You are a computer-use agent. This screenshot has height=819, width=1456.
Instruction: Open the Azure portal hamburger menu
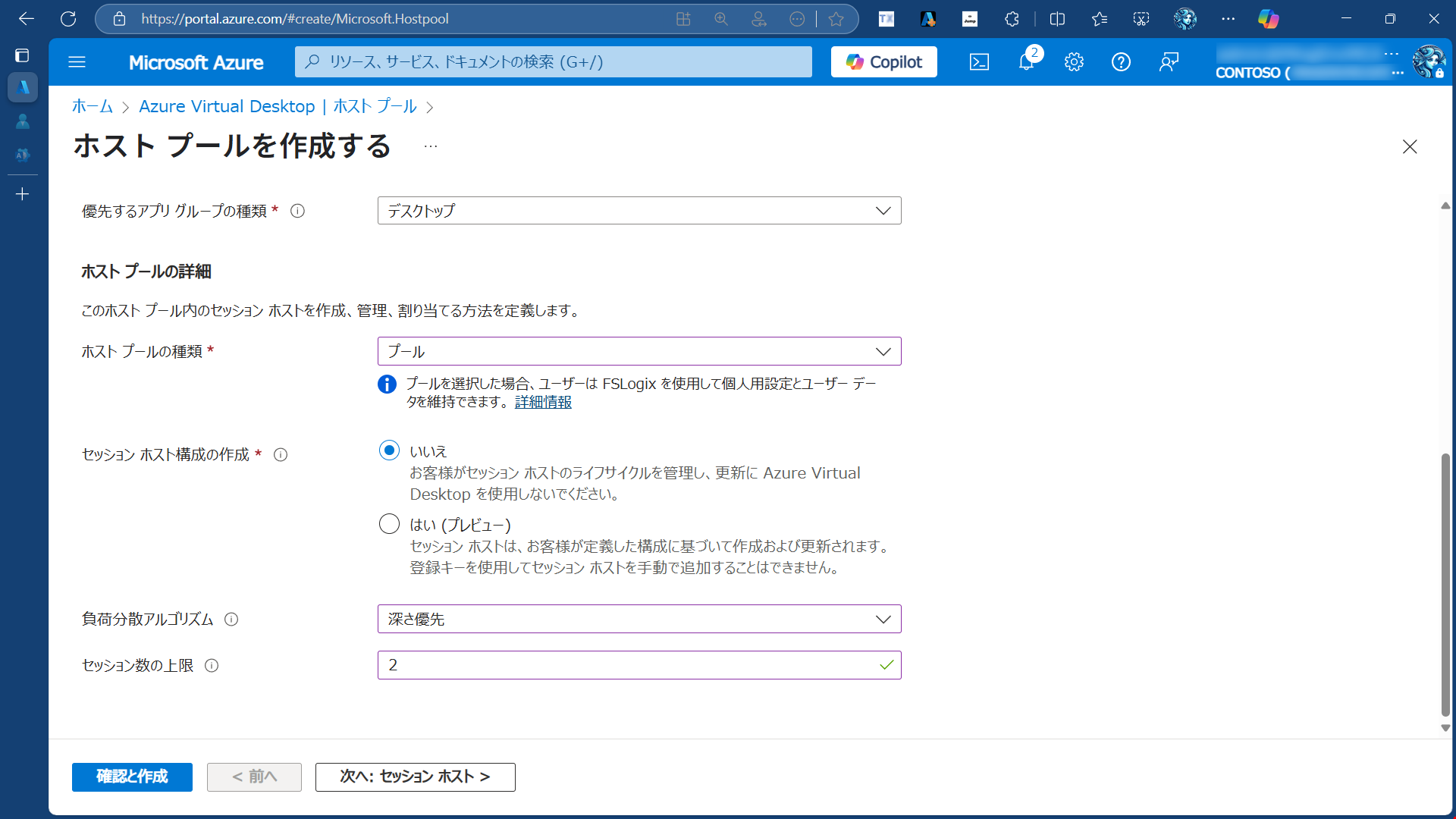pos(77,62)
